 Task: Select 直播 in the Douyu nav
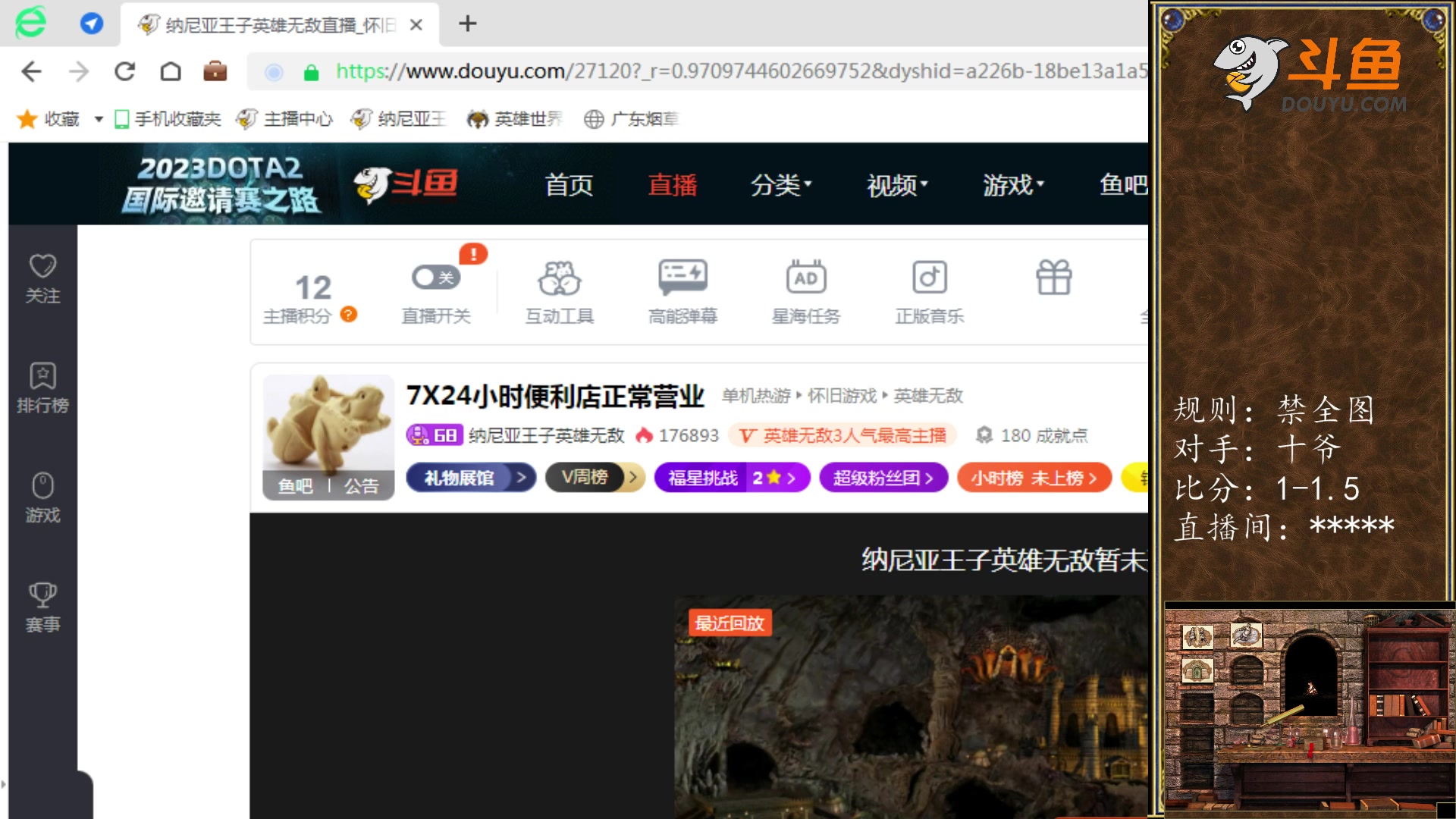(673, 184)
